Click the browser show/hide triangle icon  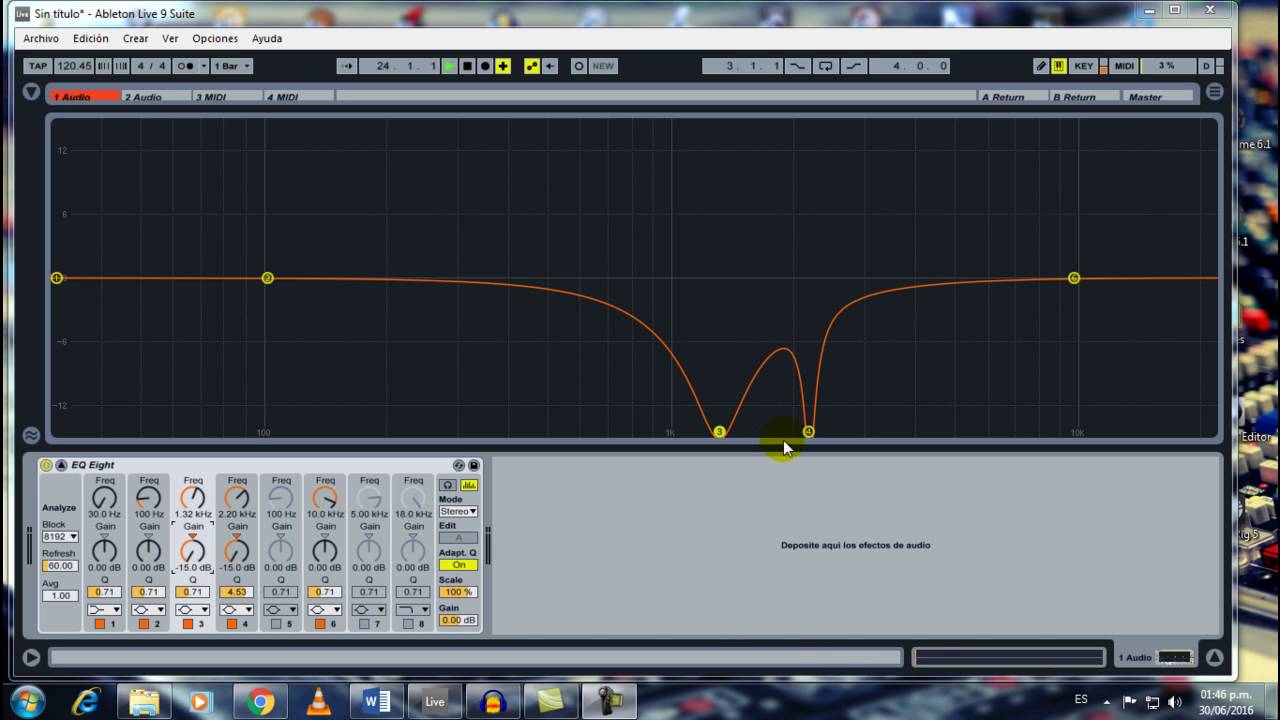[x=31, y=92]
